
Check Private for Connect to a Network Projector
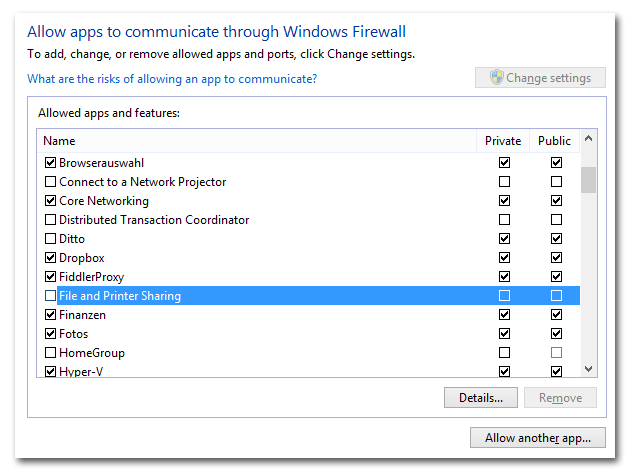504,182
